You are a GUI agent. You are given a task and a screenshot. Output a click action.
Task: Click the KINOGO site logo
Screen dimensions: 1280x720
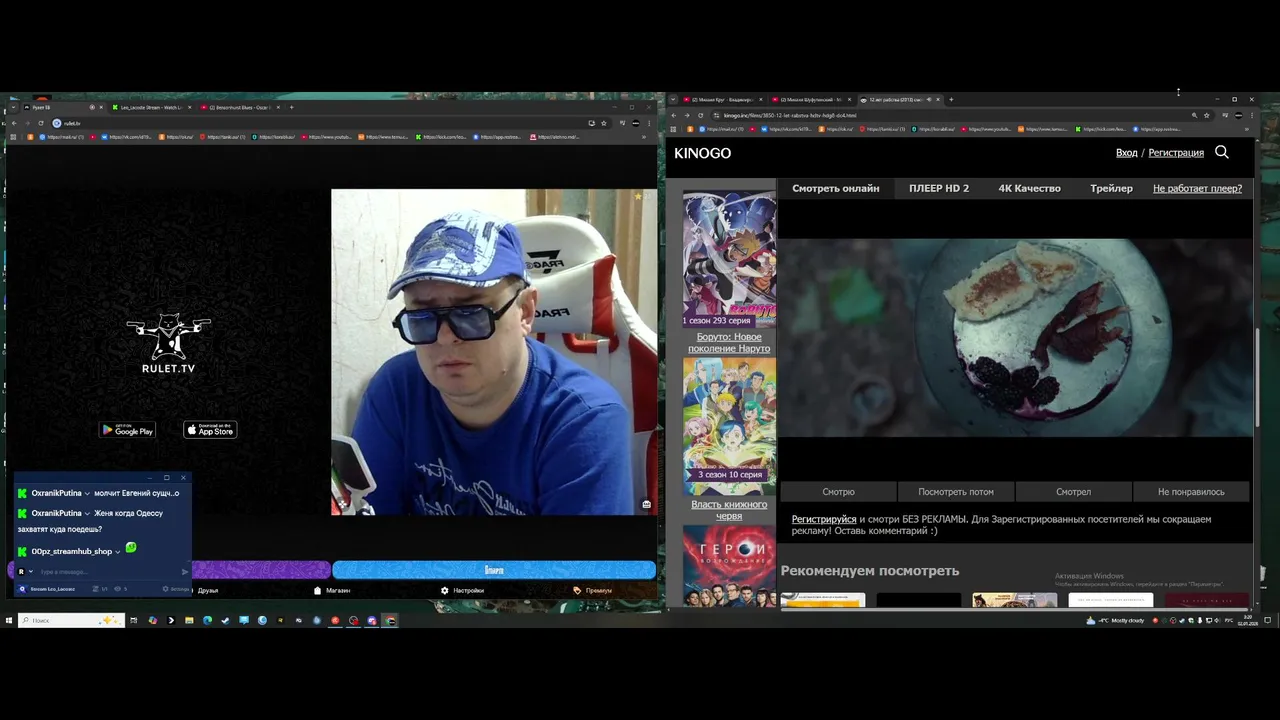(702, 153)
